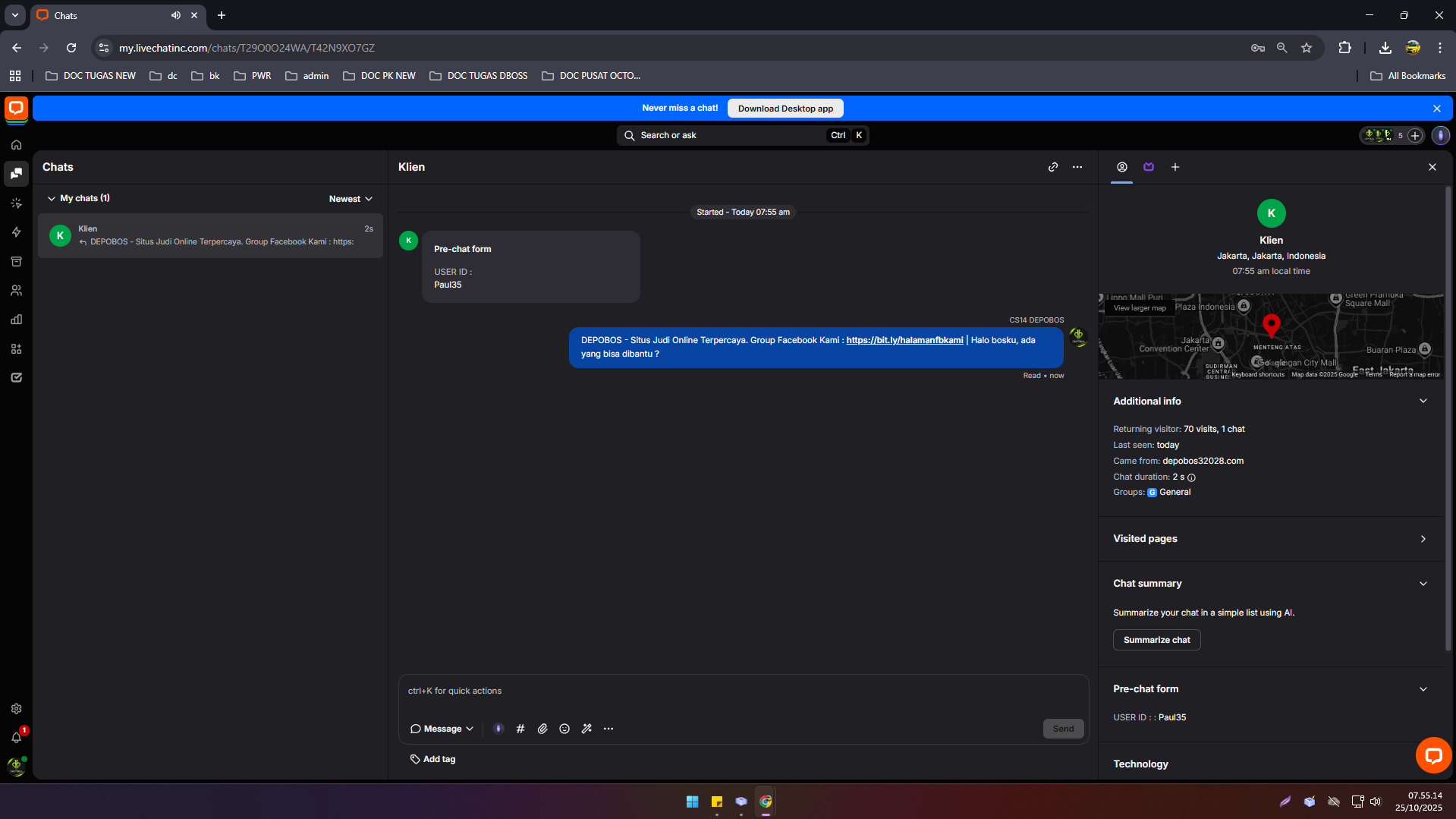
Task: Insert a canned response with hash icon
Action: point(520,729)
